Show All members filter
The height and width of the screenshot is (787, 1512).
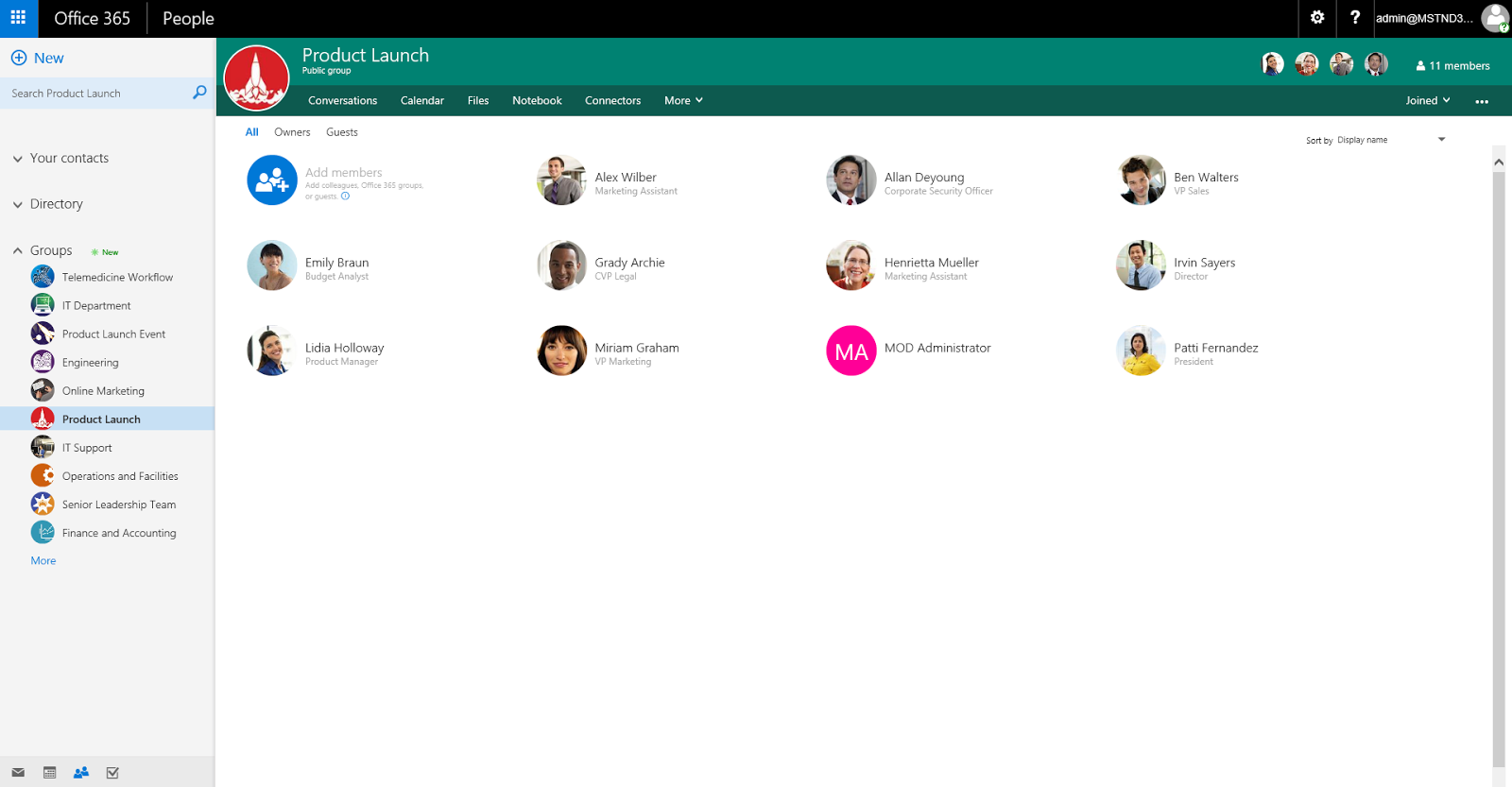click(251, 132)
